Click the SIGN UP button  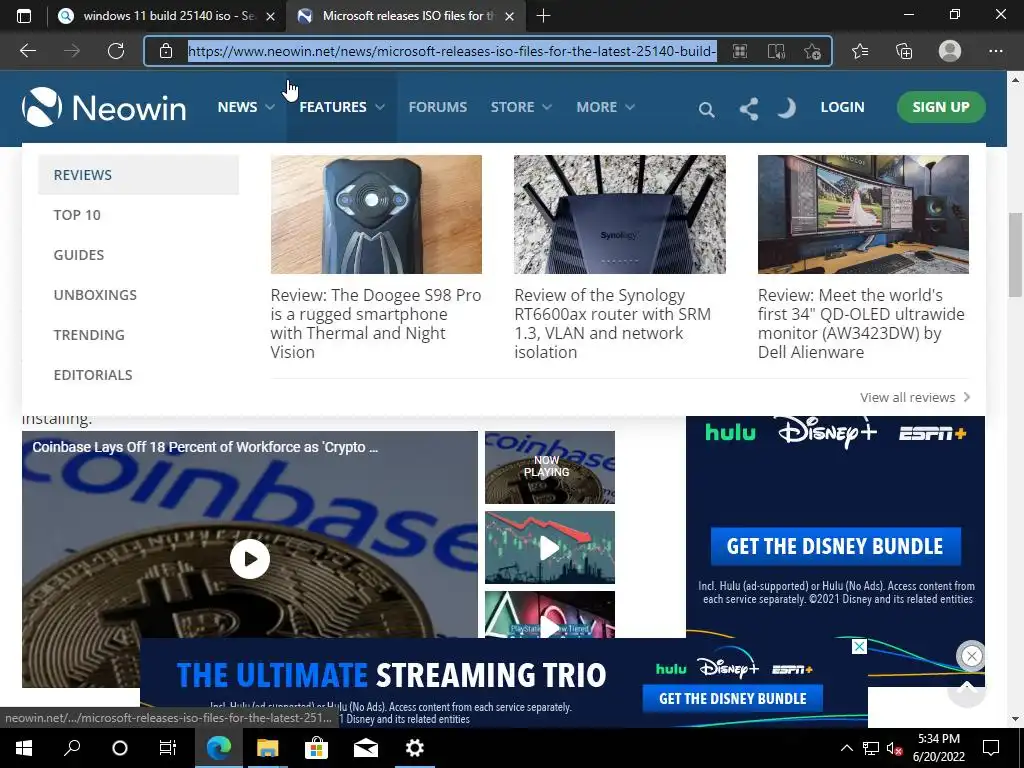940,107
